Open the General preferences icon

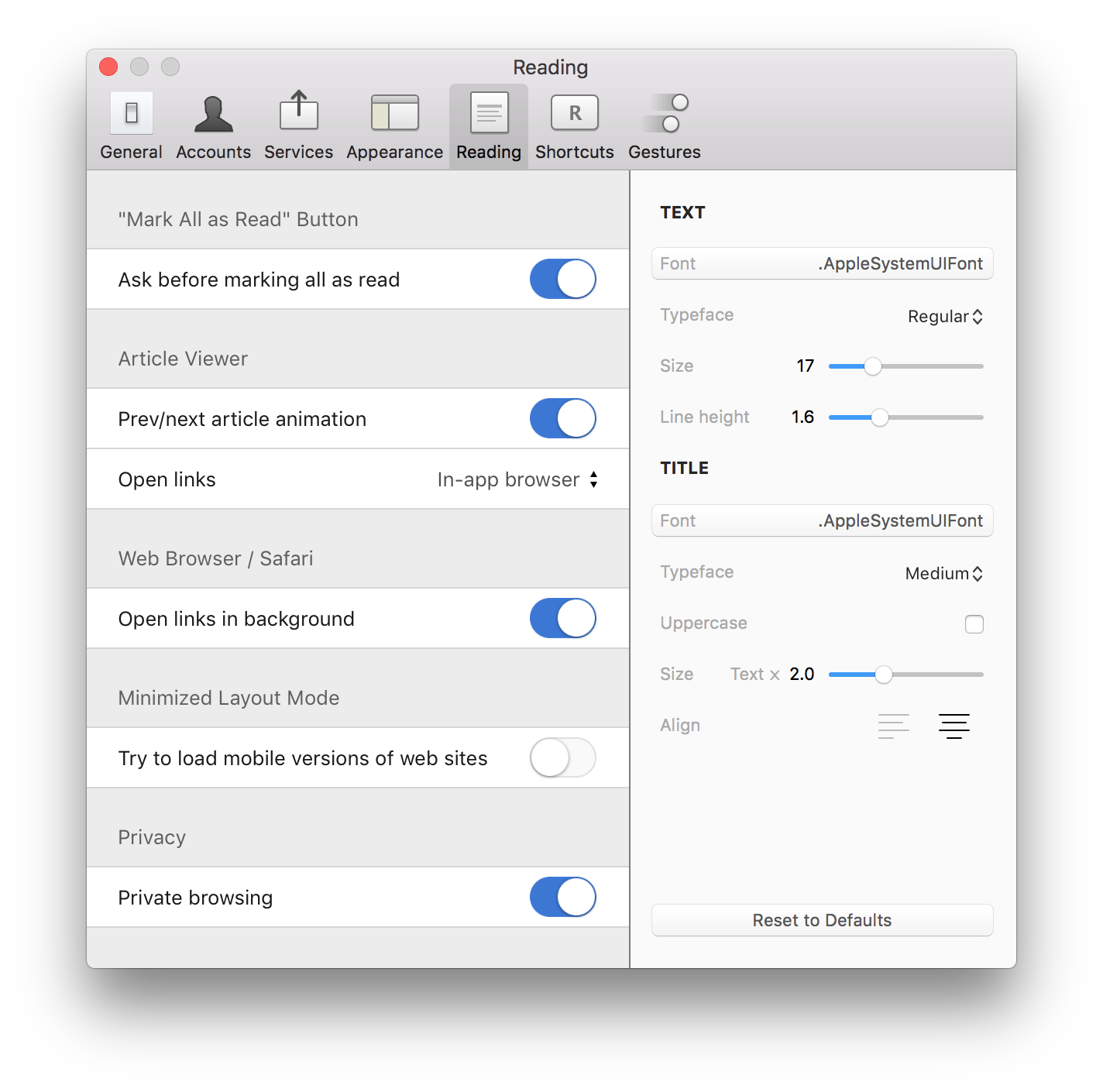131,114
